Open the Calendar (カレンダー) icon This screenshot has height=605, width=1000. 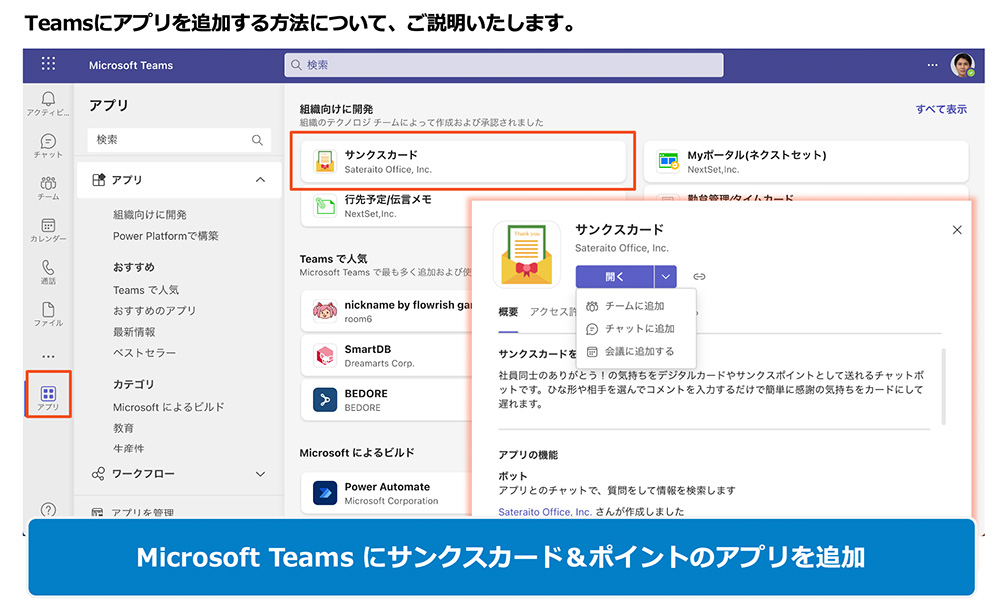pos(48,225)
